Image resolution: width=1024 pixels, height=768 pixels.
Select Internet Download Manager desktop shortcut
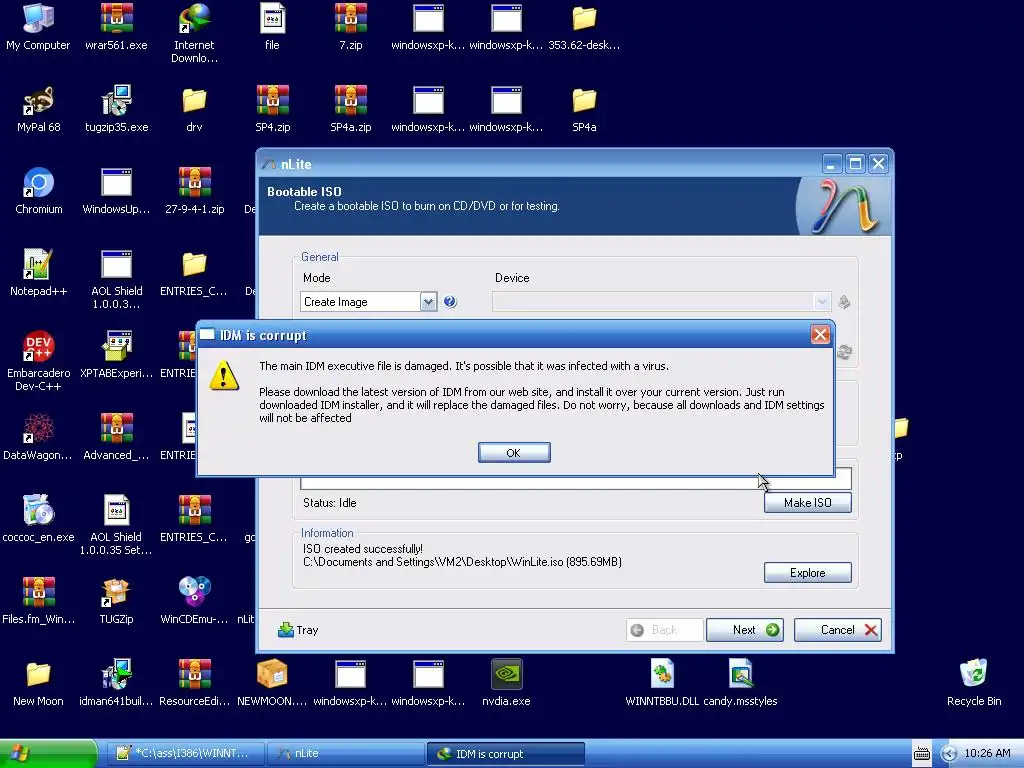pos(194,34)
